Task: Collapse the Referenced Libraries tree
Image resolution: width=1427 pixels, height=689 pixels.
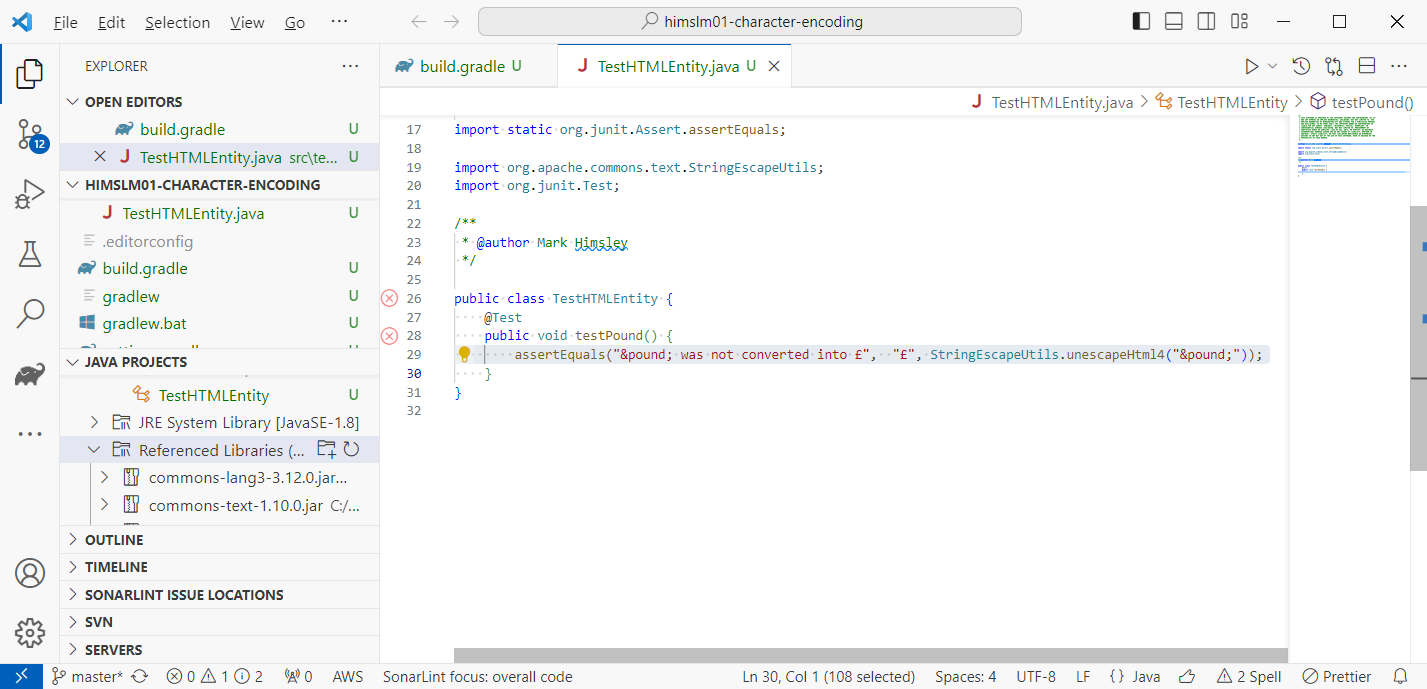Action: [x=94, y=450]
